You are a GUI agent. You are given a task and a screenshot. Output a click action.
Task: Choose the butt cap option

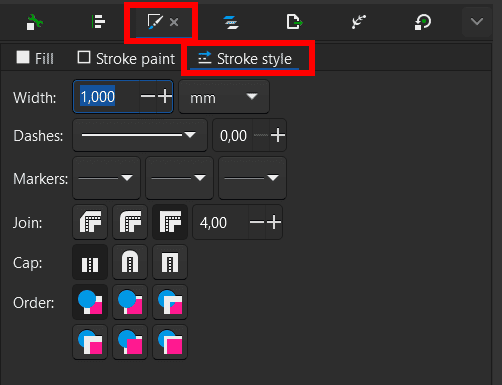click(90, 262)
